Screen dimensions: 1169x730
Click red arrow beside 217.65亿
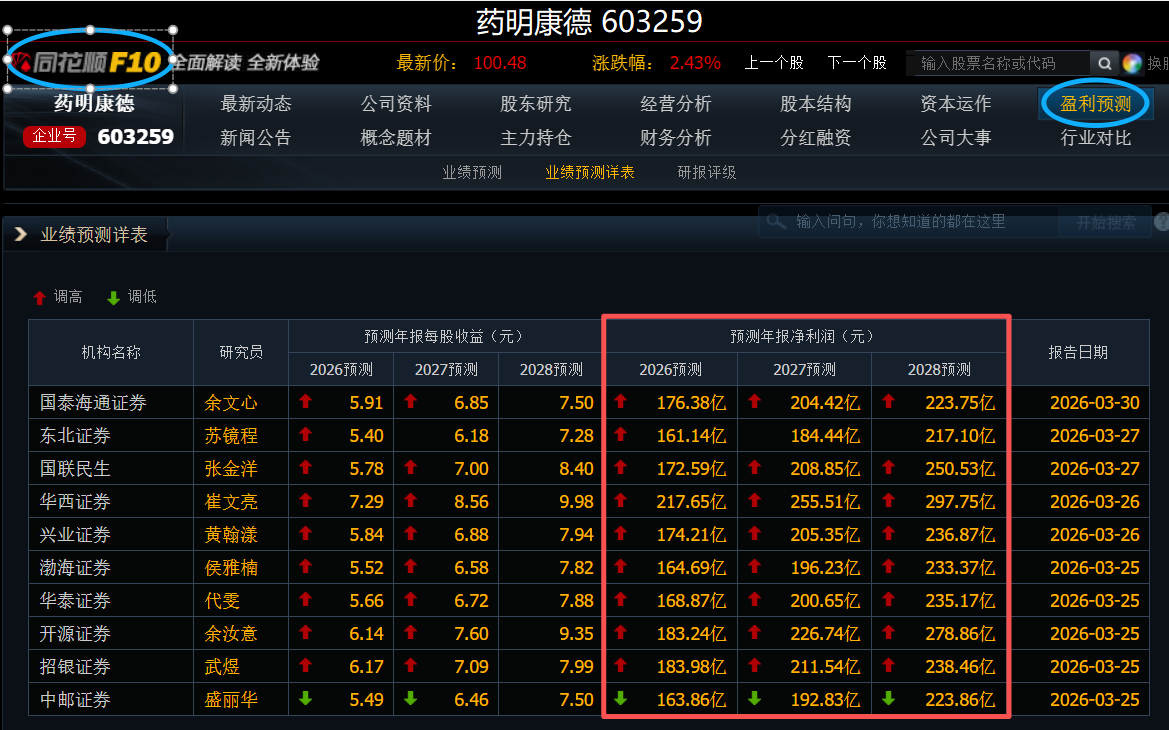tap(620, 500)
